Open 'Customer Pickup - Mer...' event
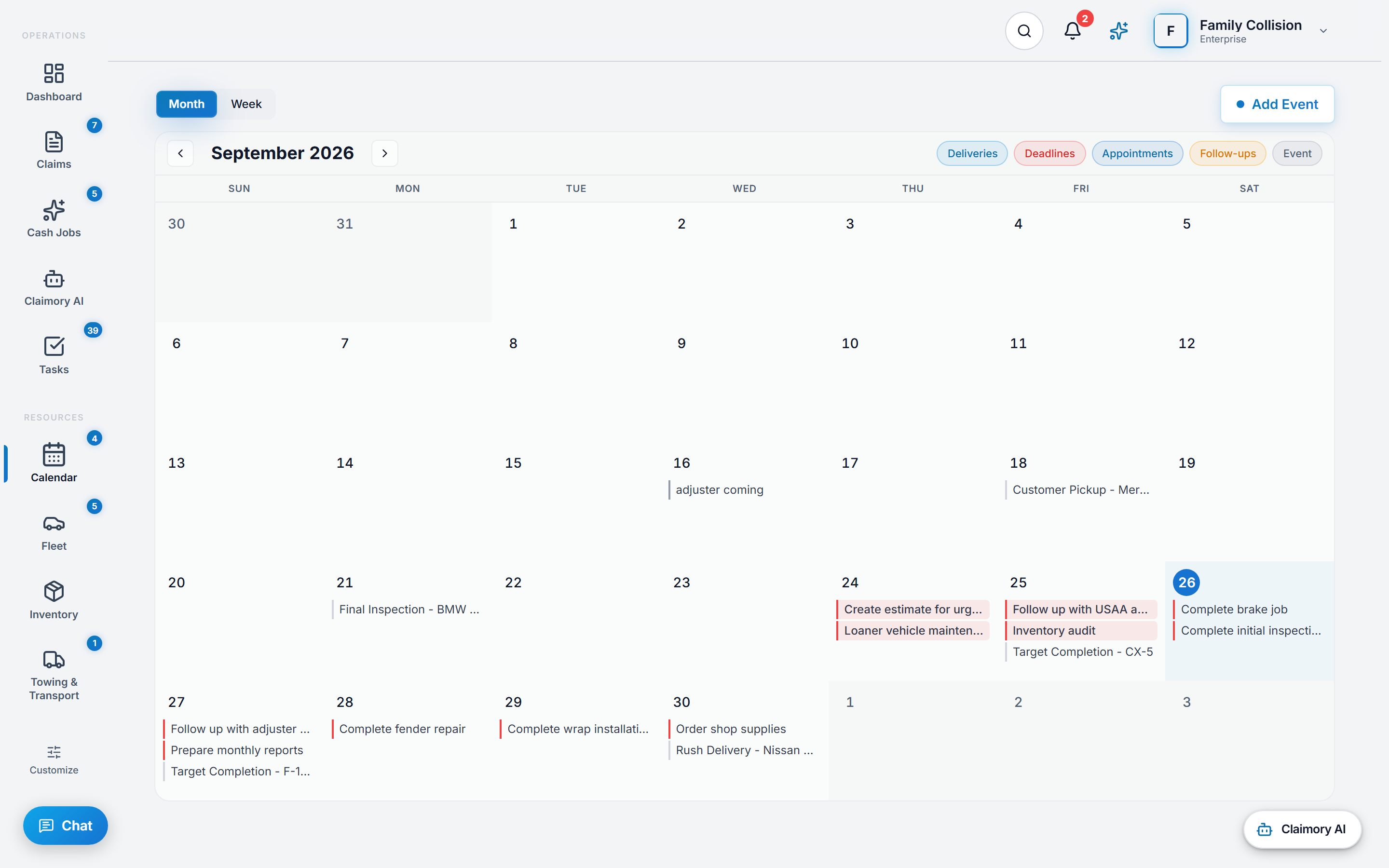Viewport: 1389px width, 868px height. [x=1081, y=489]
